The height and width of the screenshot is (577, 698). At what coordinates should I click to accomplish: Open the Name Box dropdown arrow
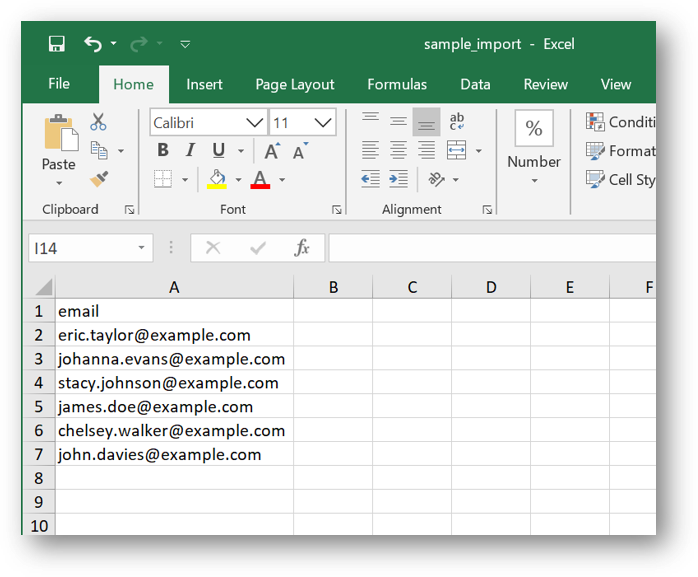click(x=142, y=248)
